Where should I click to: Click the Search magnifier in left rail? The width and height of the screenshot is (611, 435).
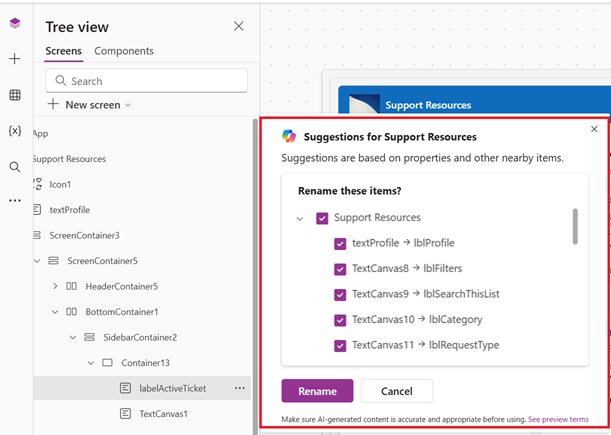point(14,167)
